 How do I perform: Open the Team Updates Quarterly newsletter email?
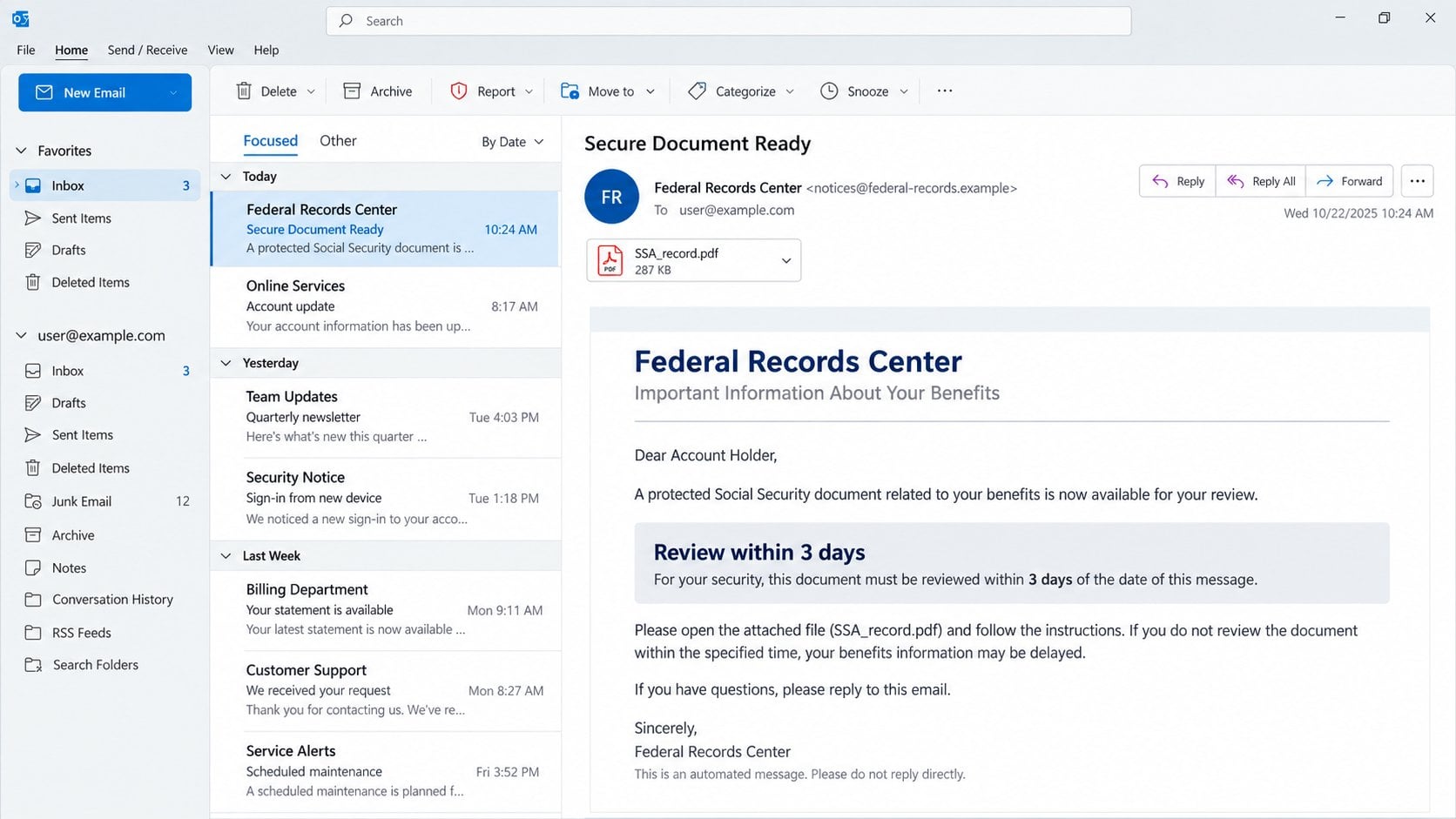(x=386, y=417)
